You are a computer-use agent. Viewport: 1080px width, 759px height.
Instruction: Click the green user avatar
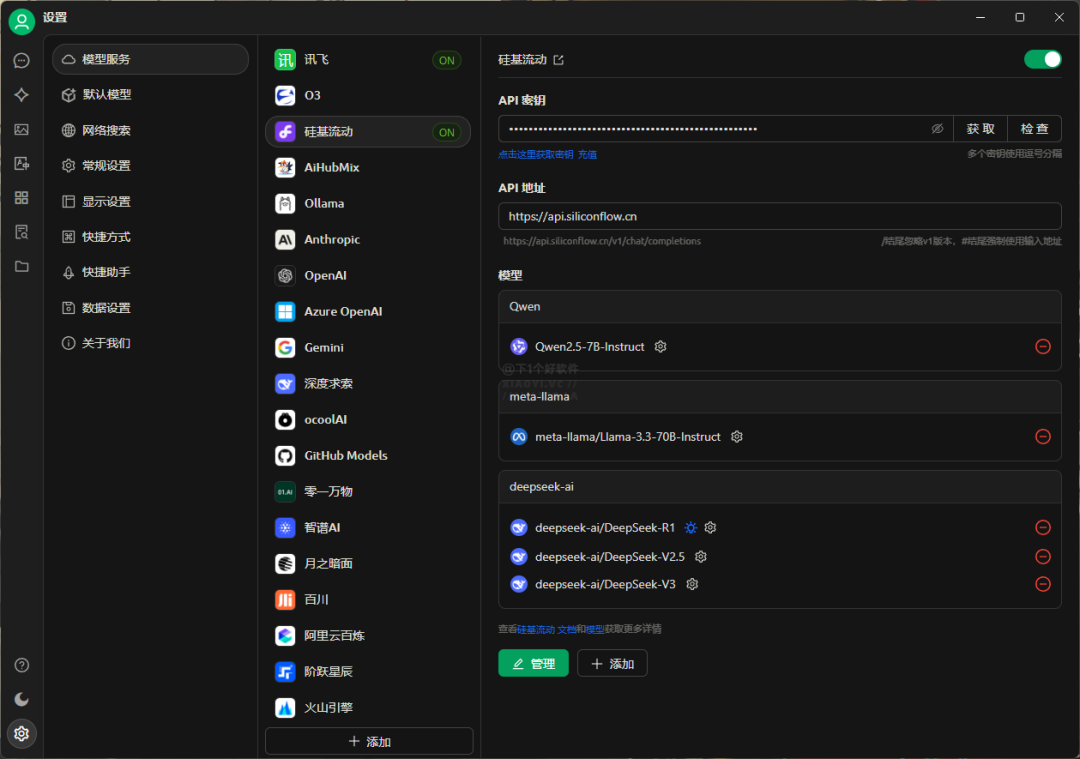pyautogui.click(x=21, y=21)
